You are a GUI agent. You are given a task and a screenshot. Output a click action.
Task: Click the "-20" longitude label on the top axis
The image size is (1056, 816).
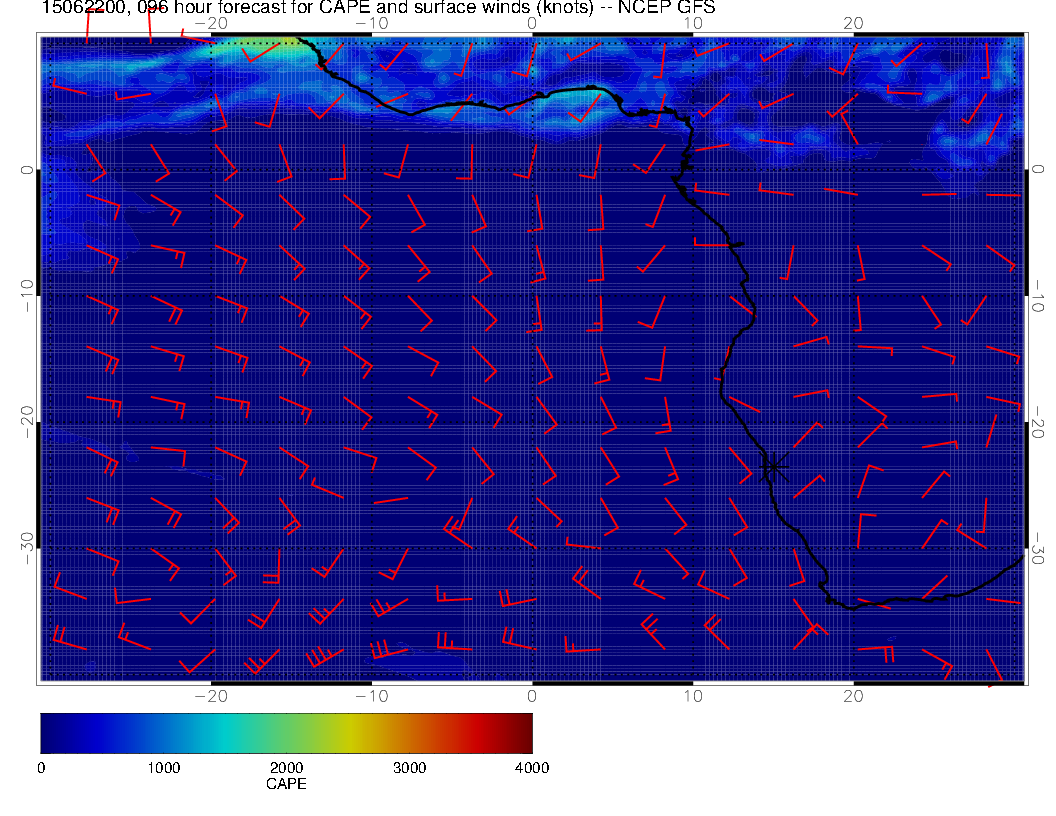coord(211,24)
